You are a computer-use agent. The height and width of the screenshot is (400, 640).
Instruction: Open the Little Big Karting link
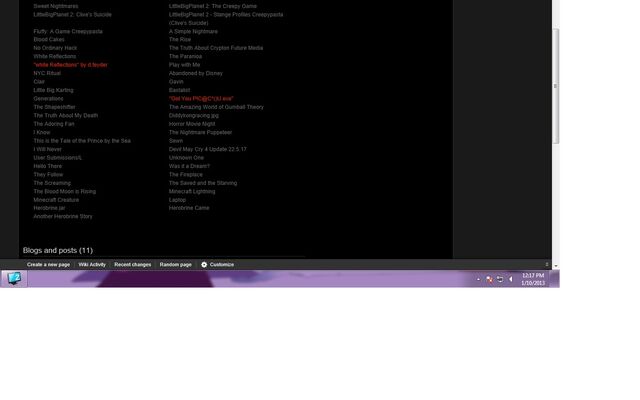tap(53, 90)
